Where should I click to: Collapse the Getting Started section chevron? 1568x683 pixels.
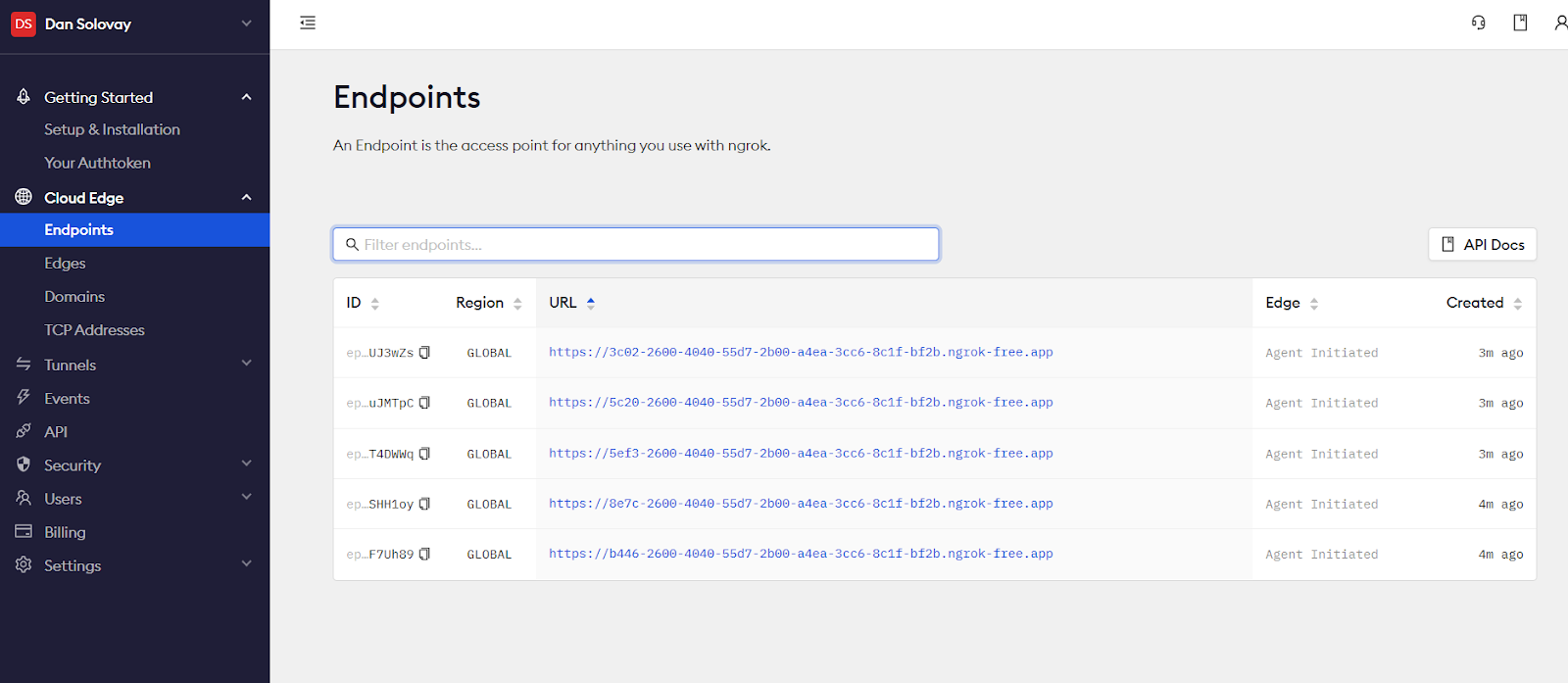(246, 97)
